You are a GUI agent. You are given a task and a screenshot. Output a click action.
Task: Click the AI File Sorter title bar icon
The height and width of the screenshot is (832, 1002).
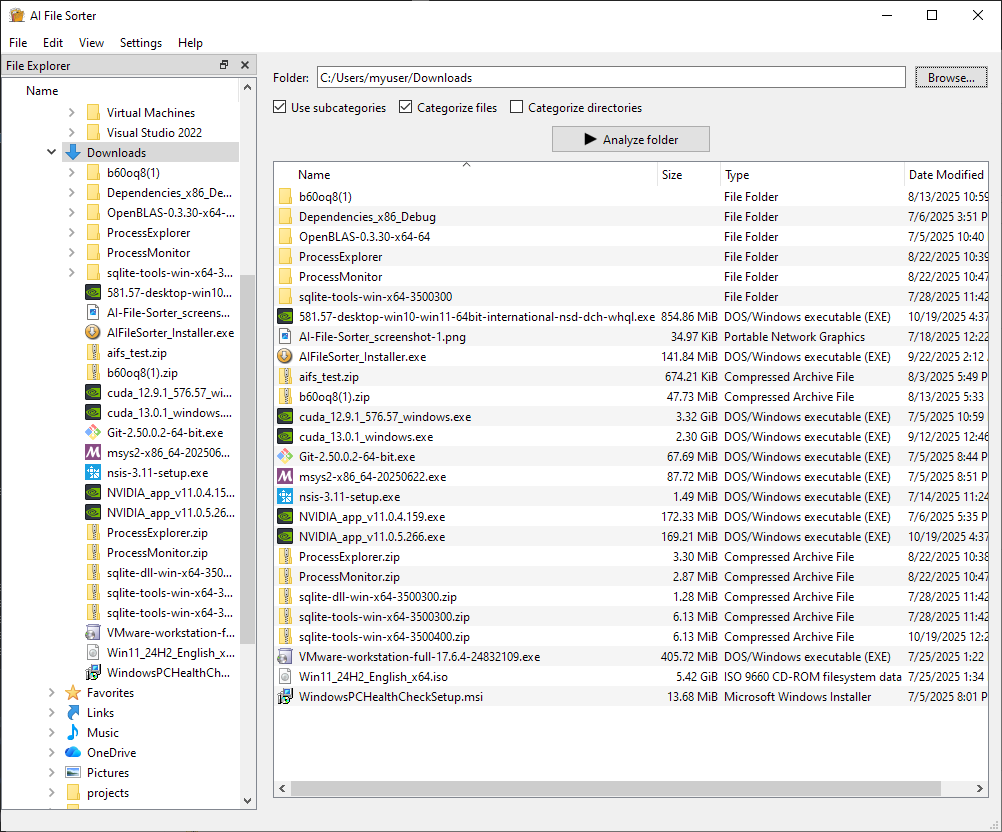[15, 15]
